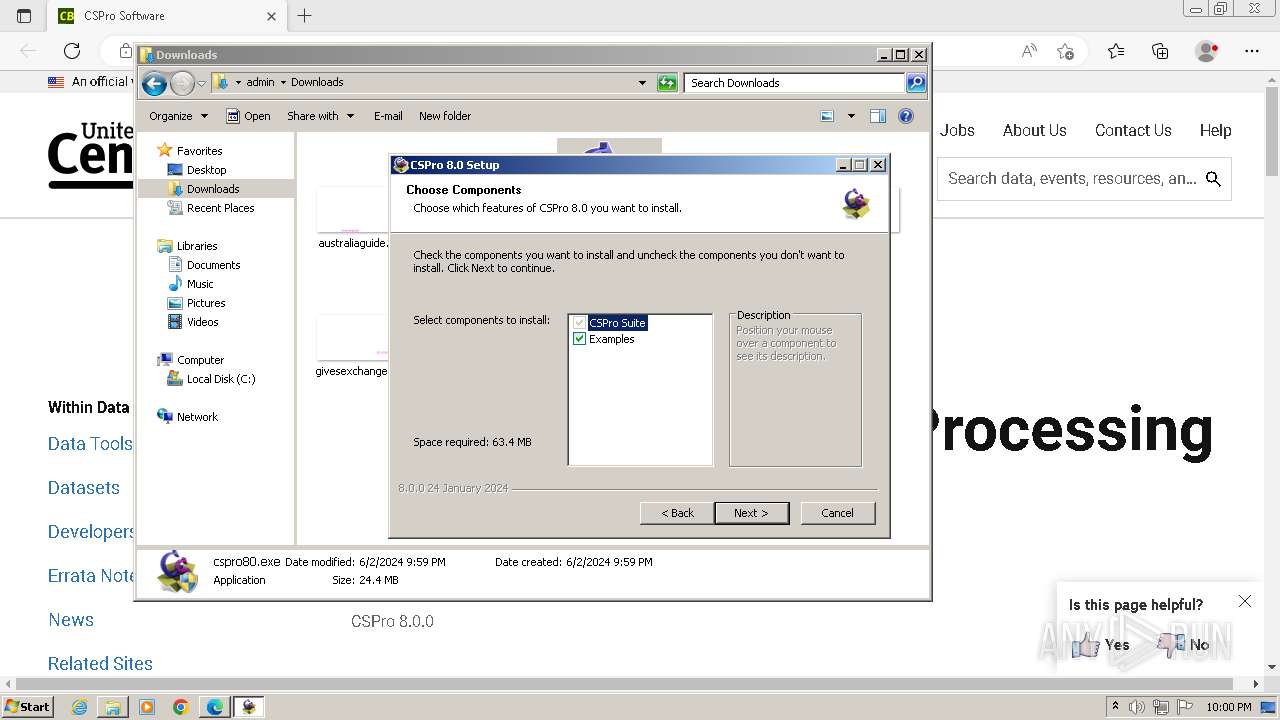The width and height of the screenshot is (1280, 720).
Task: Open Edge collections icon
Action: click(x=1160, y=51)
